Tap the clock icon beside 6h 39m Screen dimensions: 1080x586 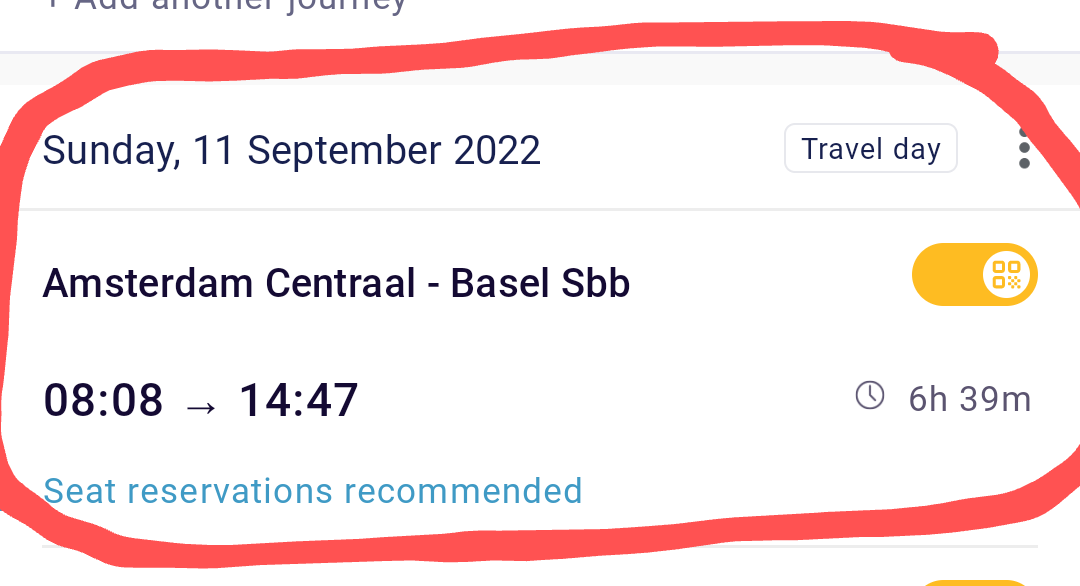(870, 396)
